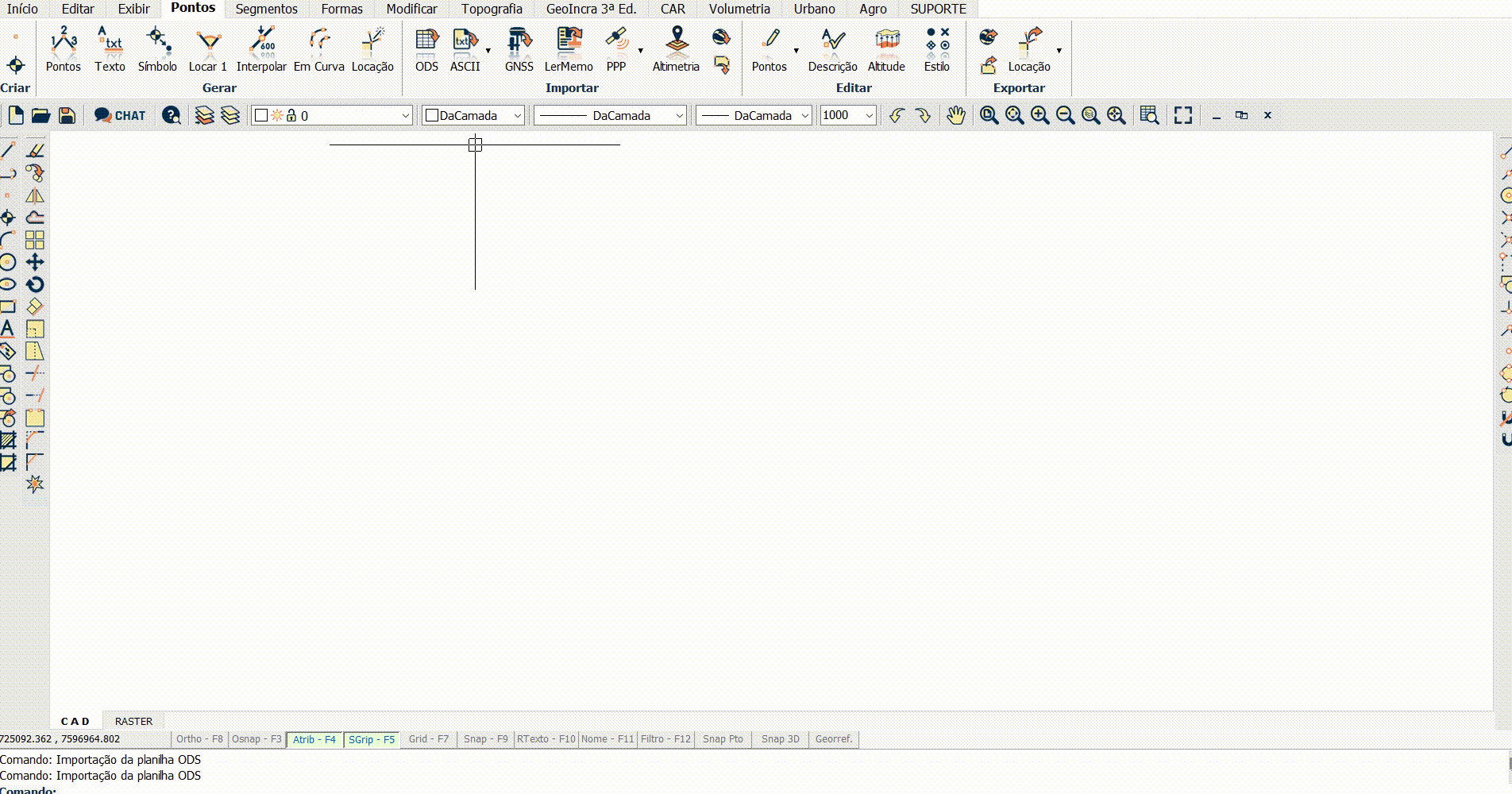Select the Em Curva tool
1512x794 pixels.
318,49
